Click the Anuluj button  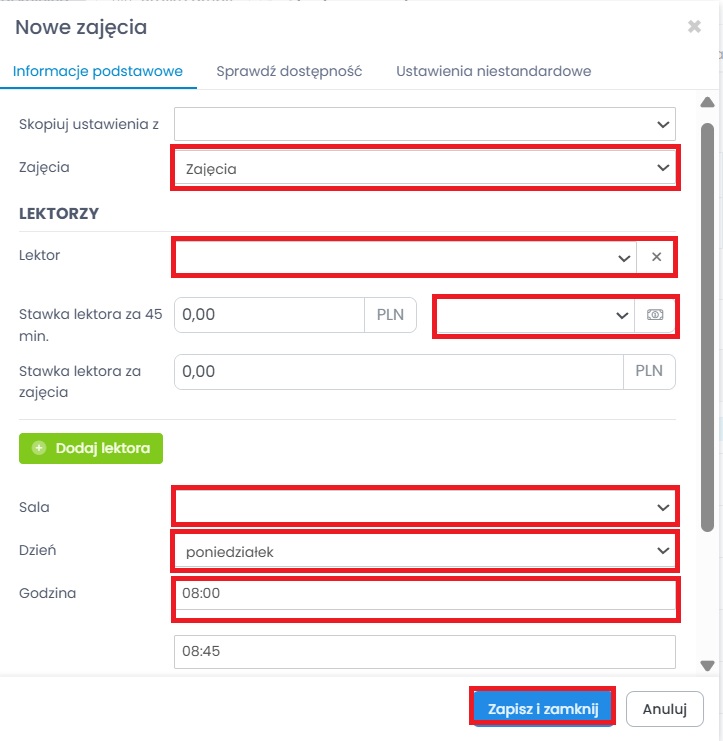pyautogui.click(x=664, y=709)
